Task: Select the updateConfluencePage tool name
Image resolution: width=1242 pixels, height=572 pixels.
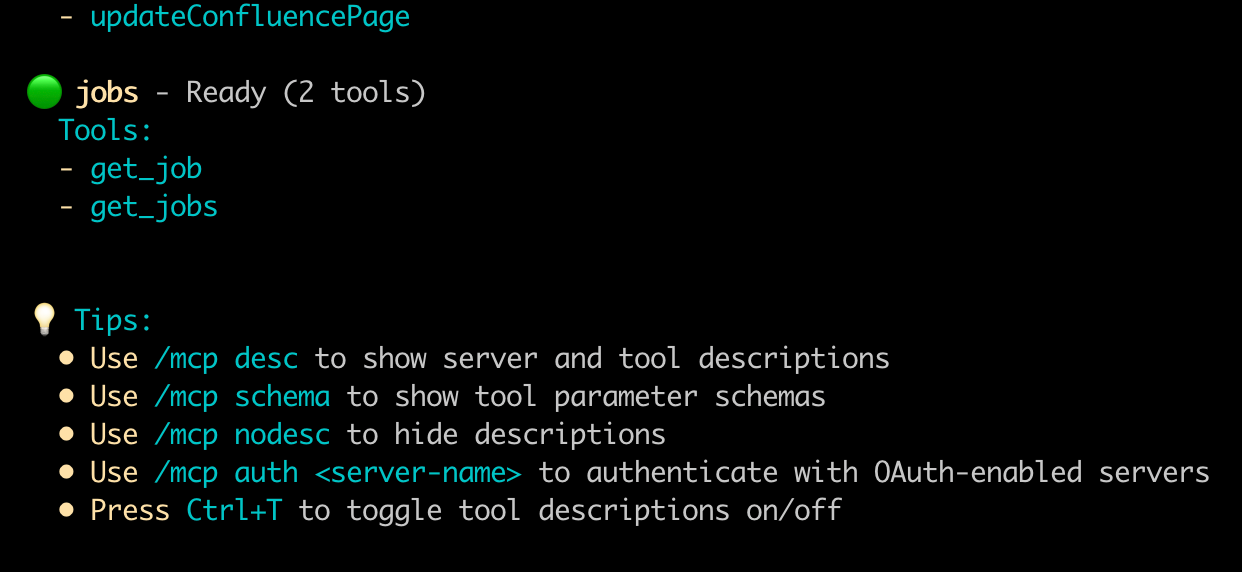Action: tap(250, 17)
